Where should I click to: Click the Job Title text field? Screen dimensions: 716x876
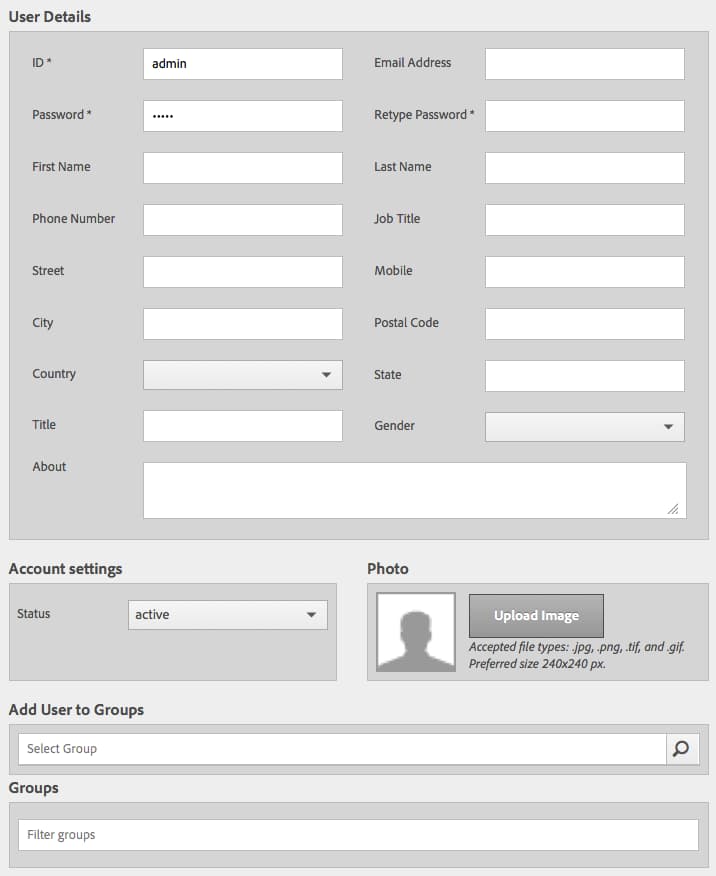tap(585, 220)
